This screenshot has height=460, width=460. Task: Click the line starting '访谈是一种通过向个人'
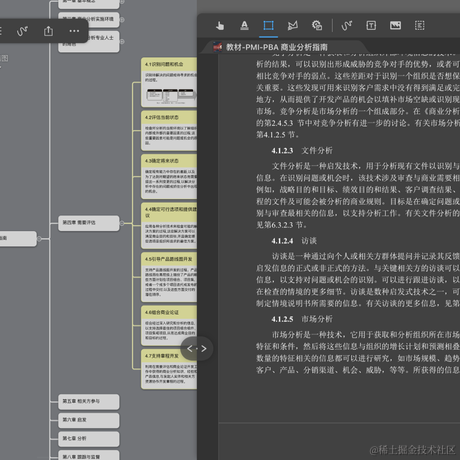366,256
